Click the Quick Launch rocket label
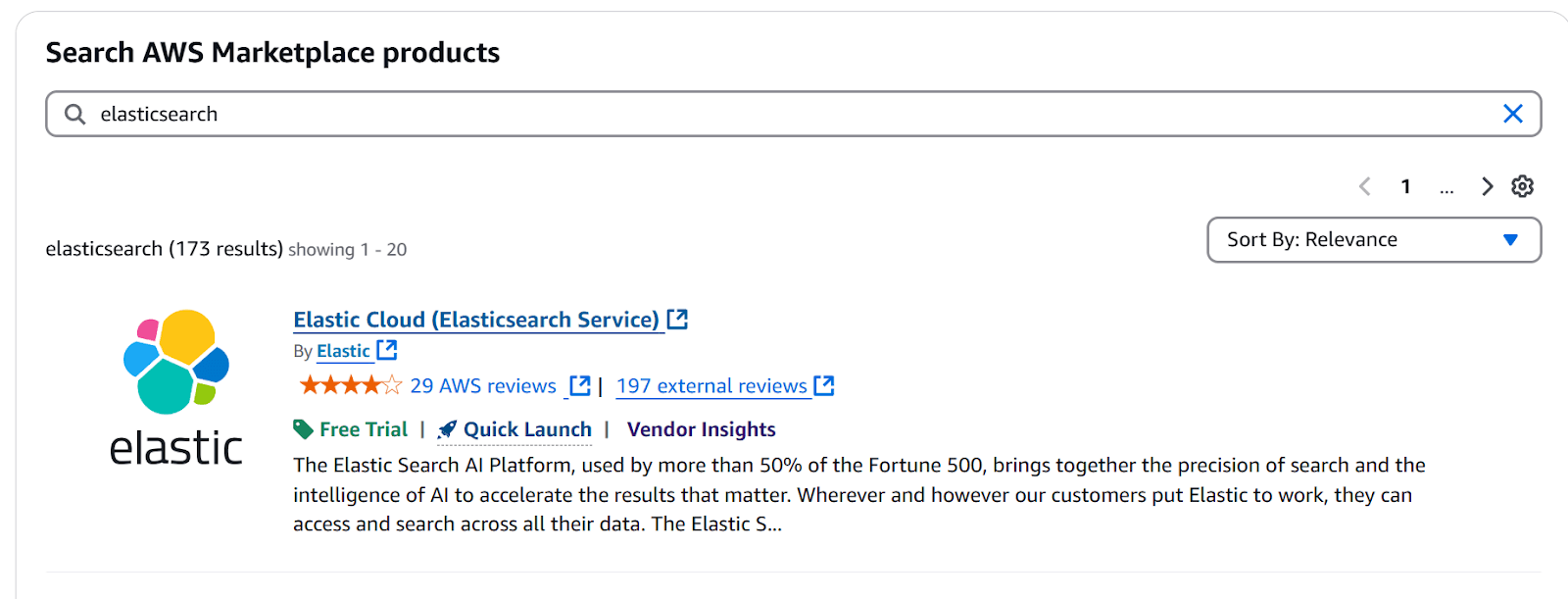1568x599 pixels. pyautogui.click(x=515, y=429)
